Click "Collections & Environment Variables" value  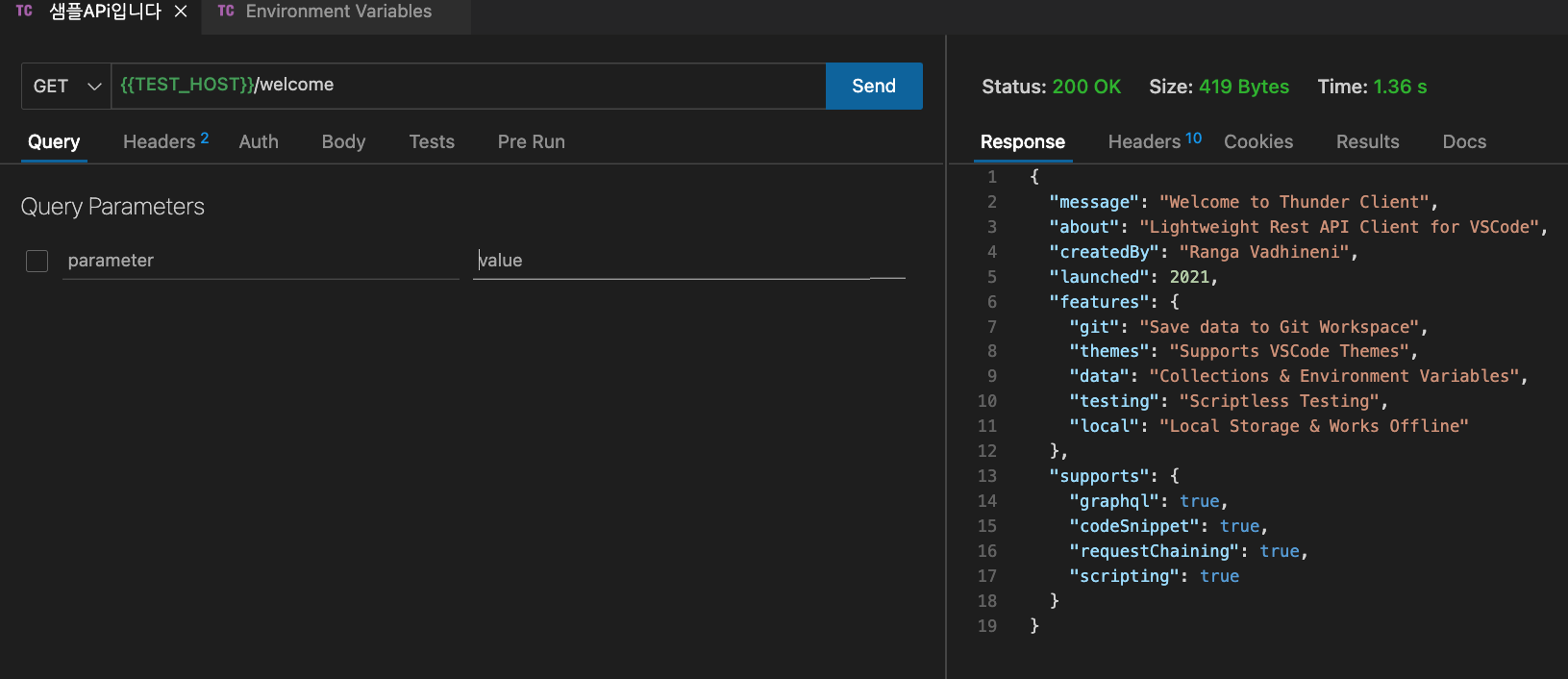tap(1334, 376)
